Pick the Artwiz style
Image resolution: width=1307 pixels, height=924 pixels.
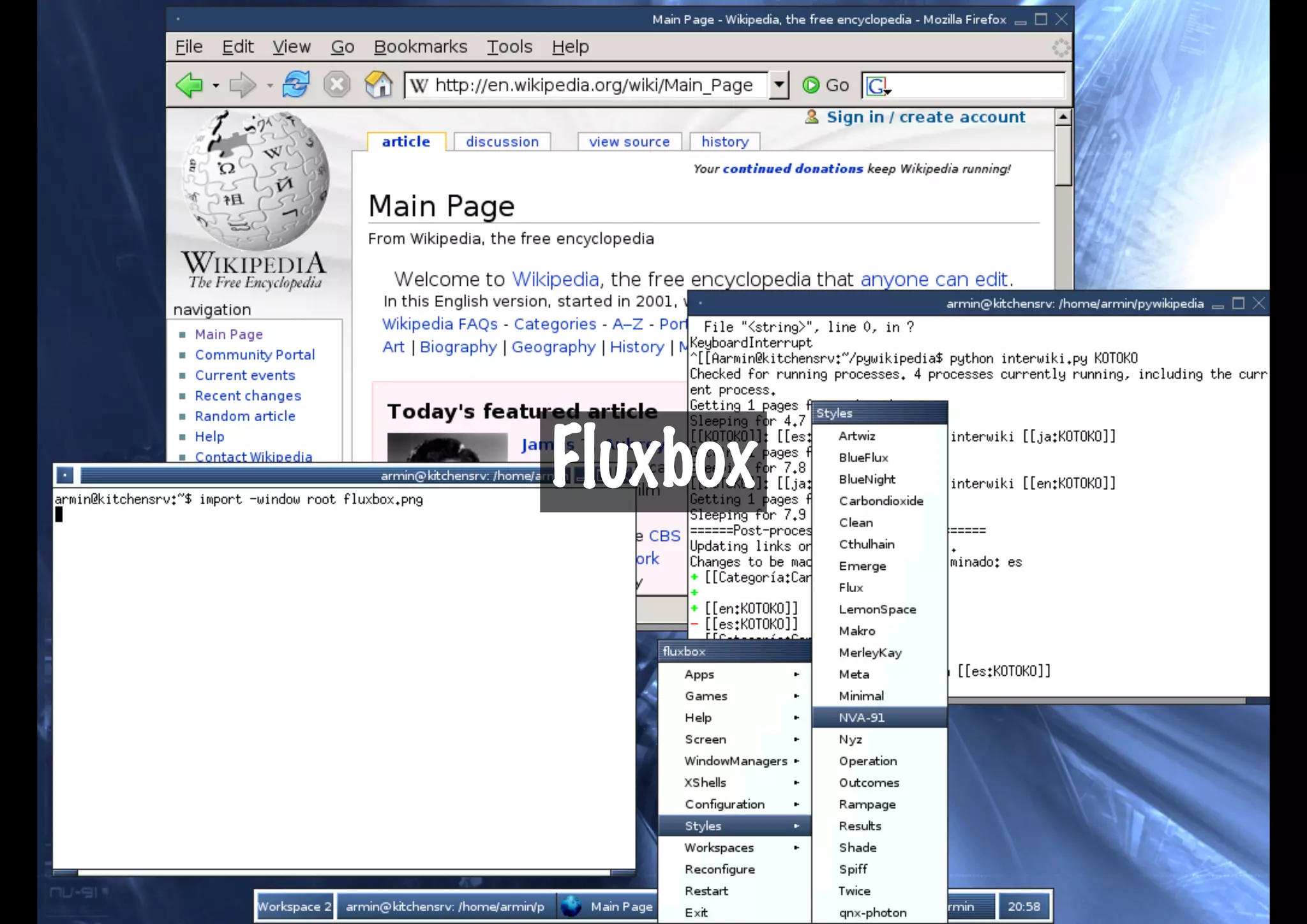[879, 436]
